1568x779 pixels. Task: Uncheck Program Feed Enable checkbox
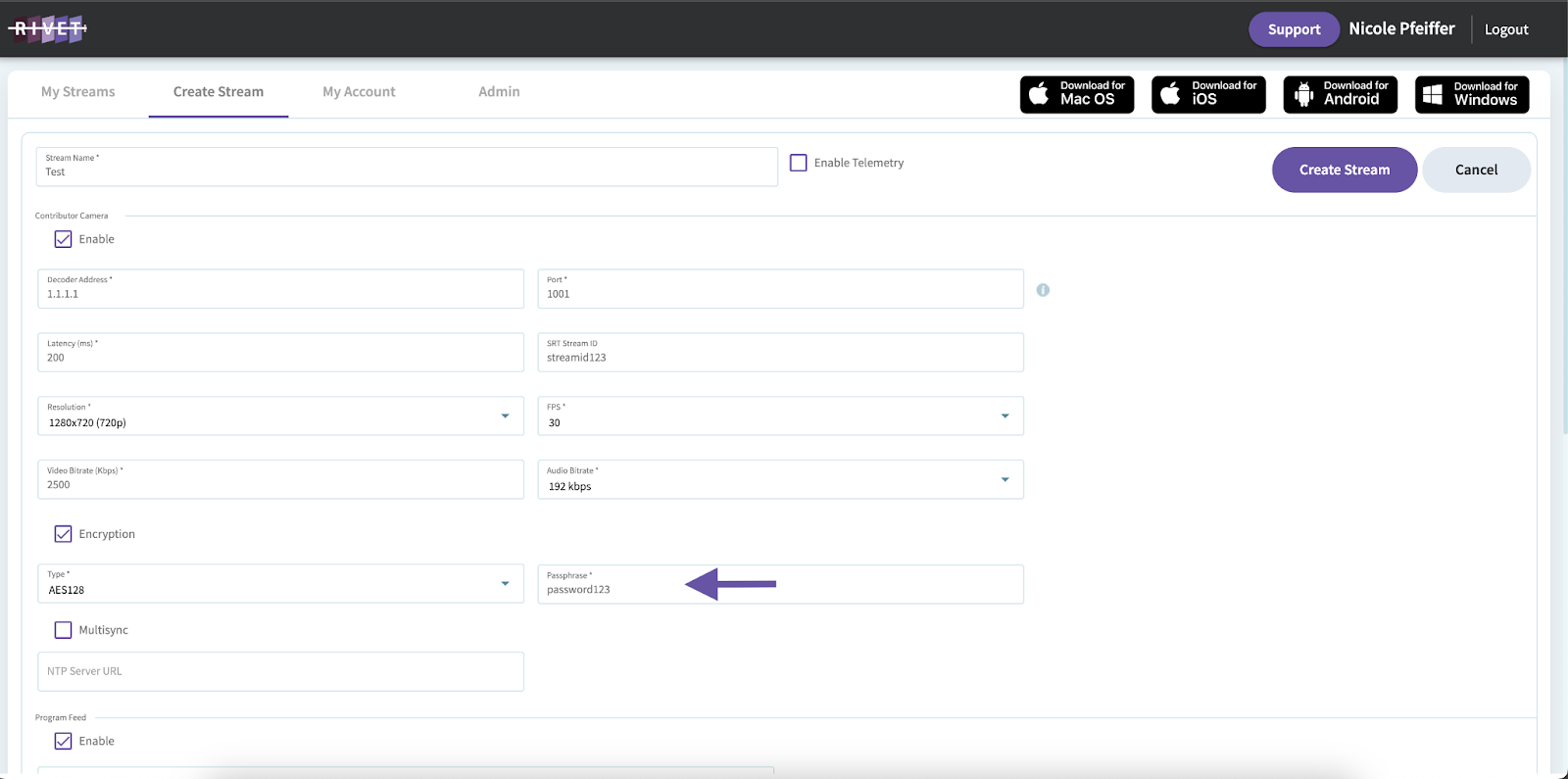pos(63,741)
